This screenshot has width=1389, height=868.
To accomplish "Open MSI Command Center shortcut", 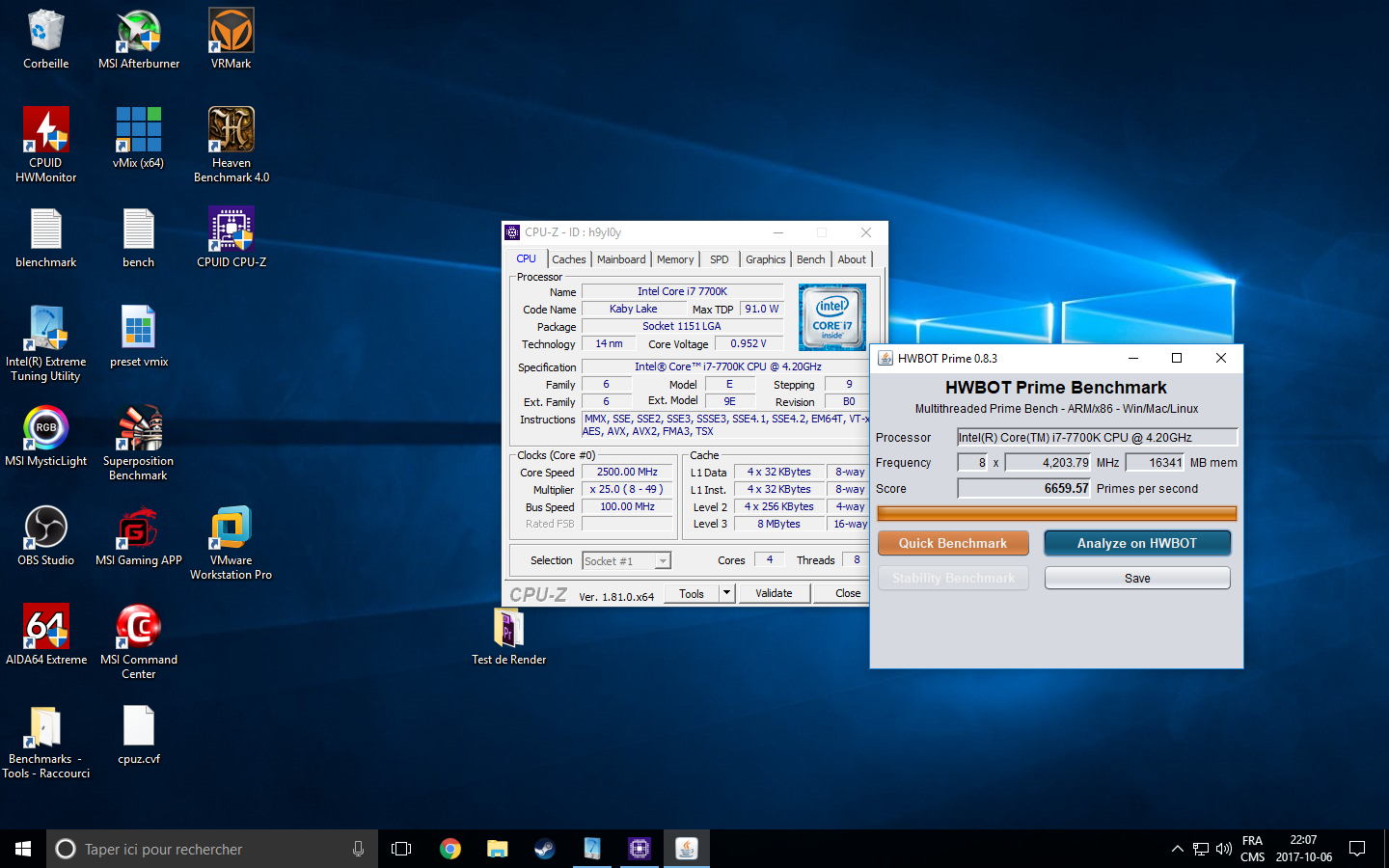I will [x=138, y=642].
